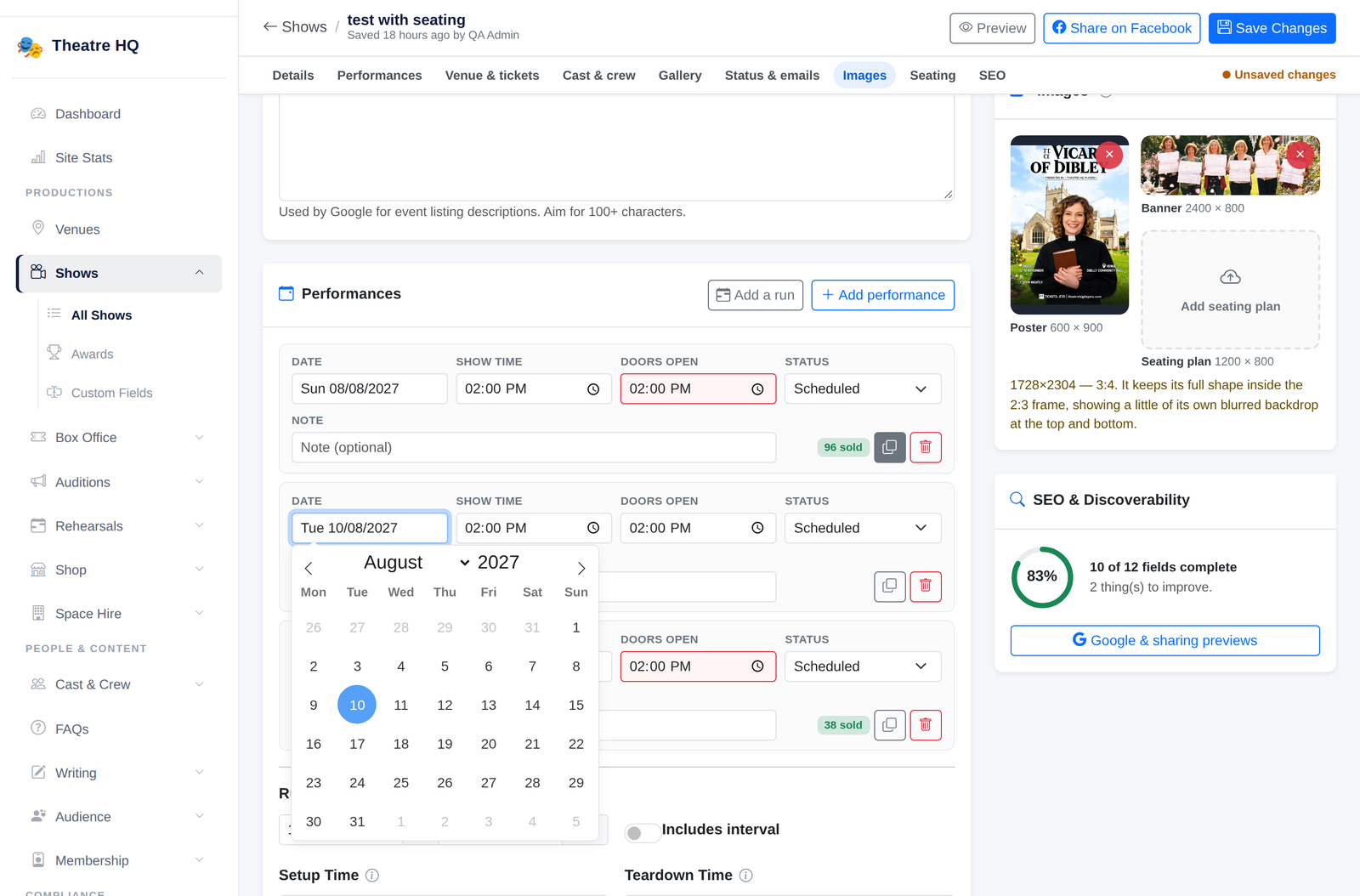The image size is (1360, 896).
Task: Duplicate the Sun 08/08/2027 performance
Action: point(889,447)
